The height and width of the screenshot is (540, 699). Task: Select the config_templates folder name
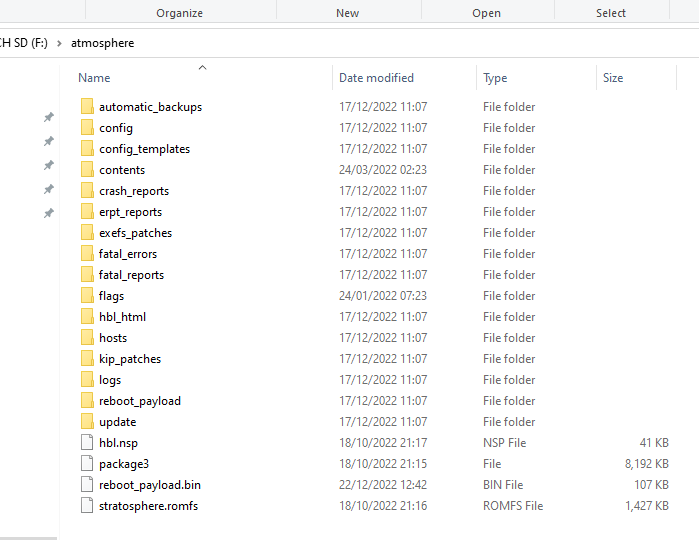tap(144, 149)
